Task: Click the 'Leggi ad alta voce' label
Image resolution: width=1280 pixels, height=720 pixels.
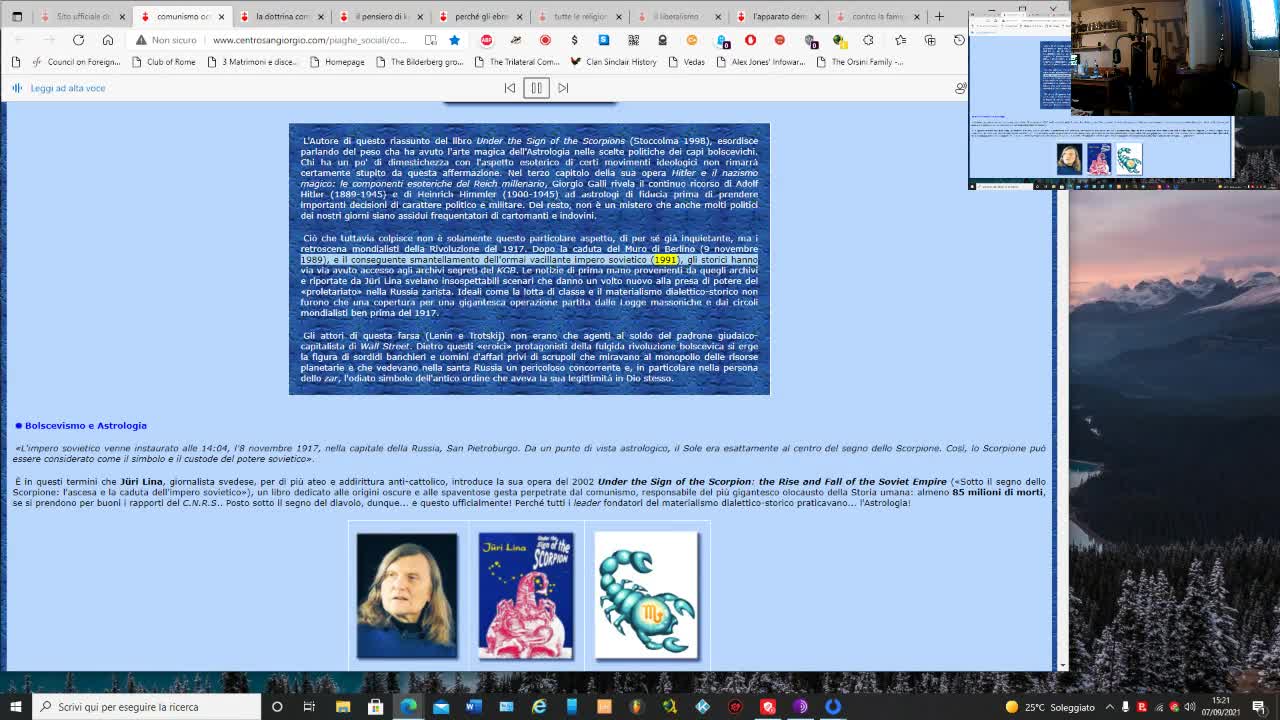Action: point(68,88)
